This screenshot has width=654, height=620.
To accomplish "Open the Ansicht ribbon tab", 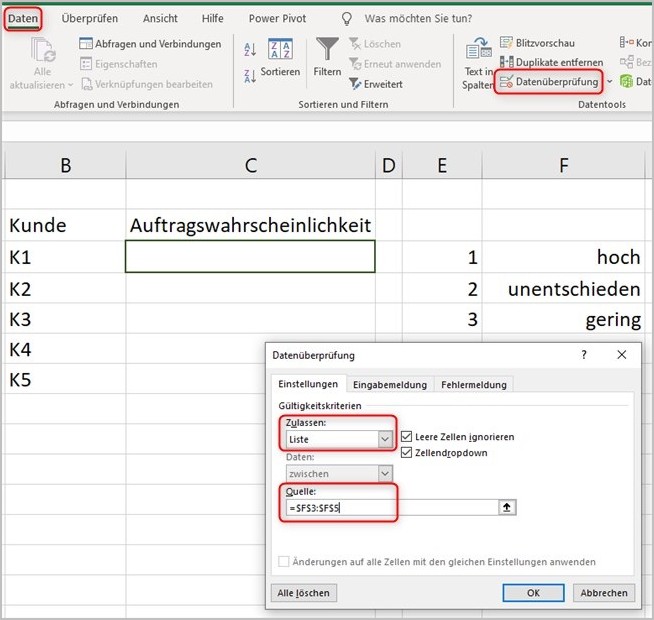I will click(160, 19).
